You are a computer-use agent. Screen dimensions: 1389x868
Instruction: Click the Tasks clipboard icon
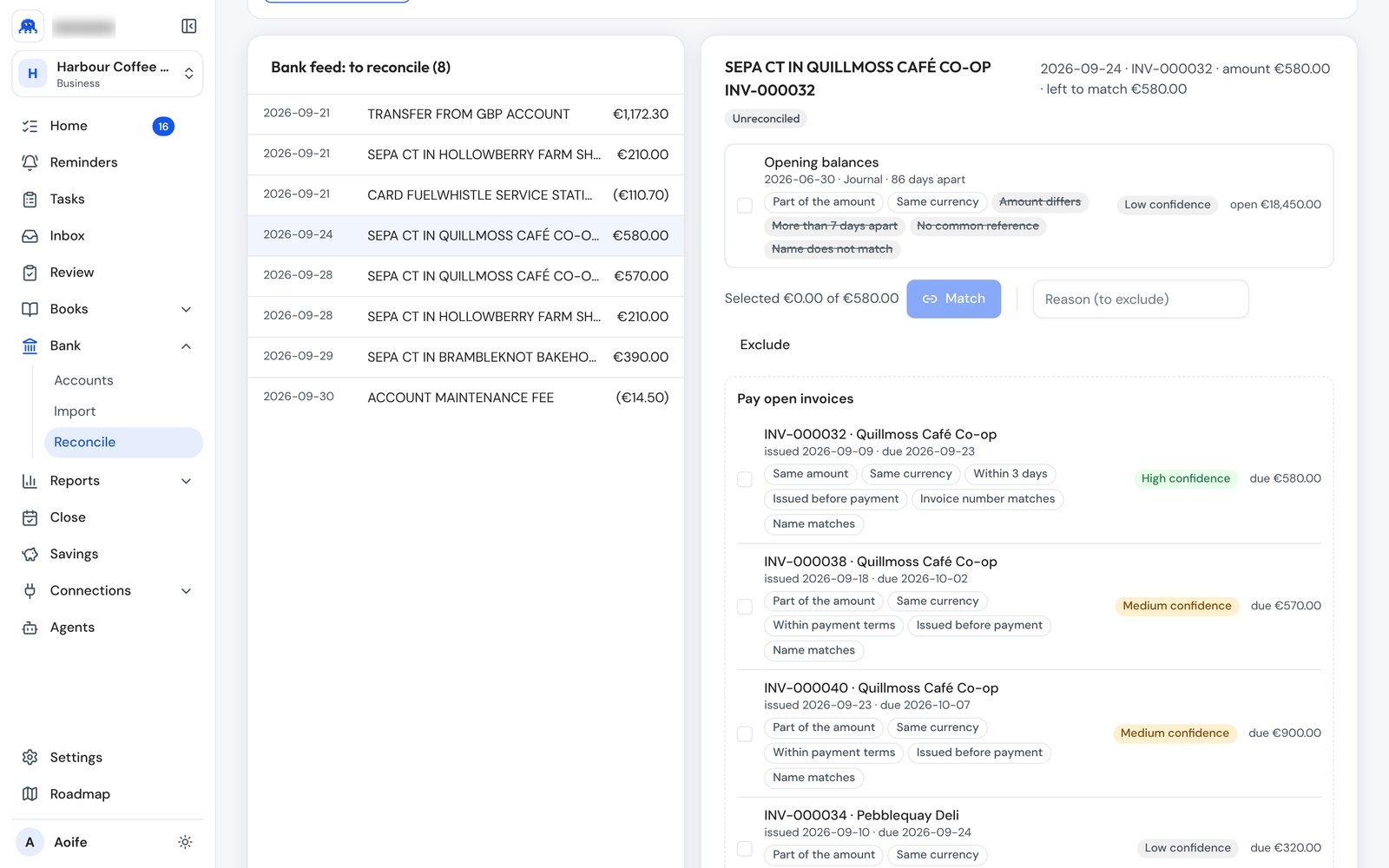coord(30,199)
